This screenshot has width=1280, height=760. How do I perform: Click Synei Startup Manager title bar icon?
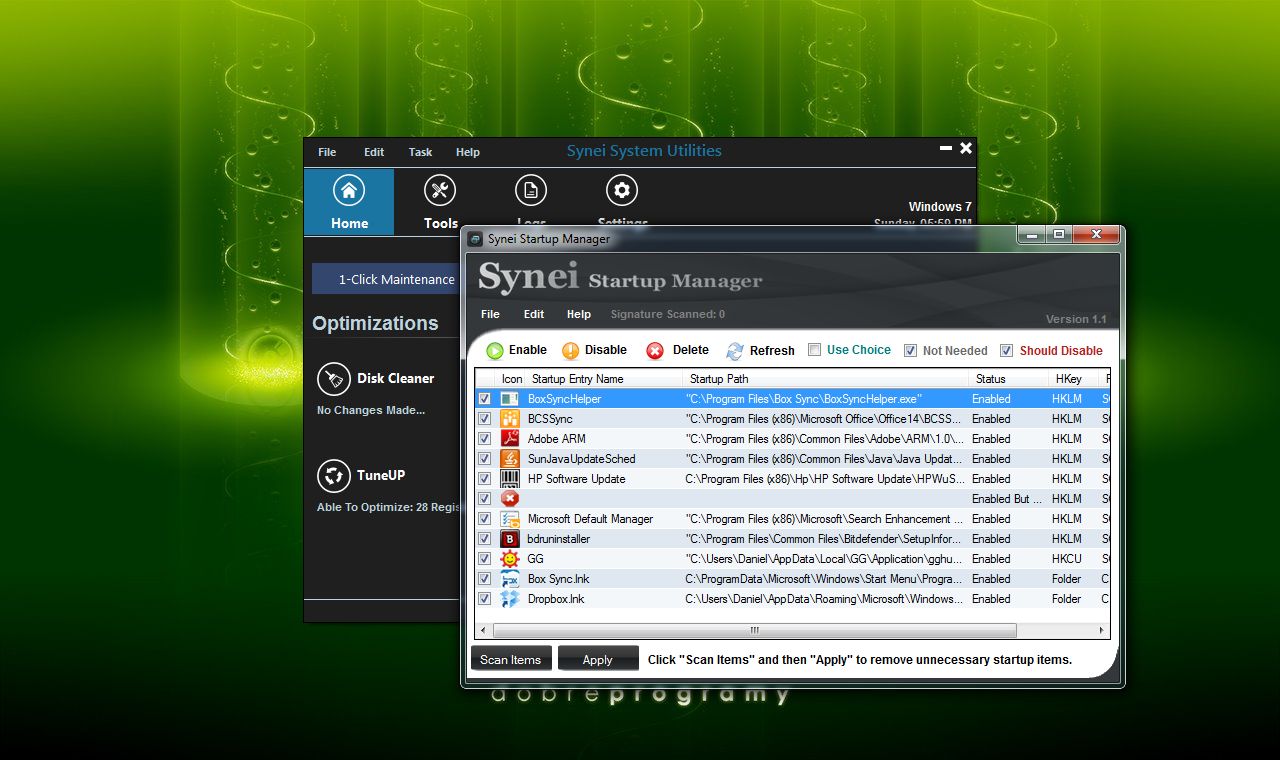pyautogui.click(x=475, y=239)
